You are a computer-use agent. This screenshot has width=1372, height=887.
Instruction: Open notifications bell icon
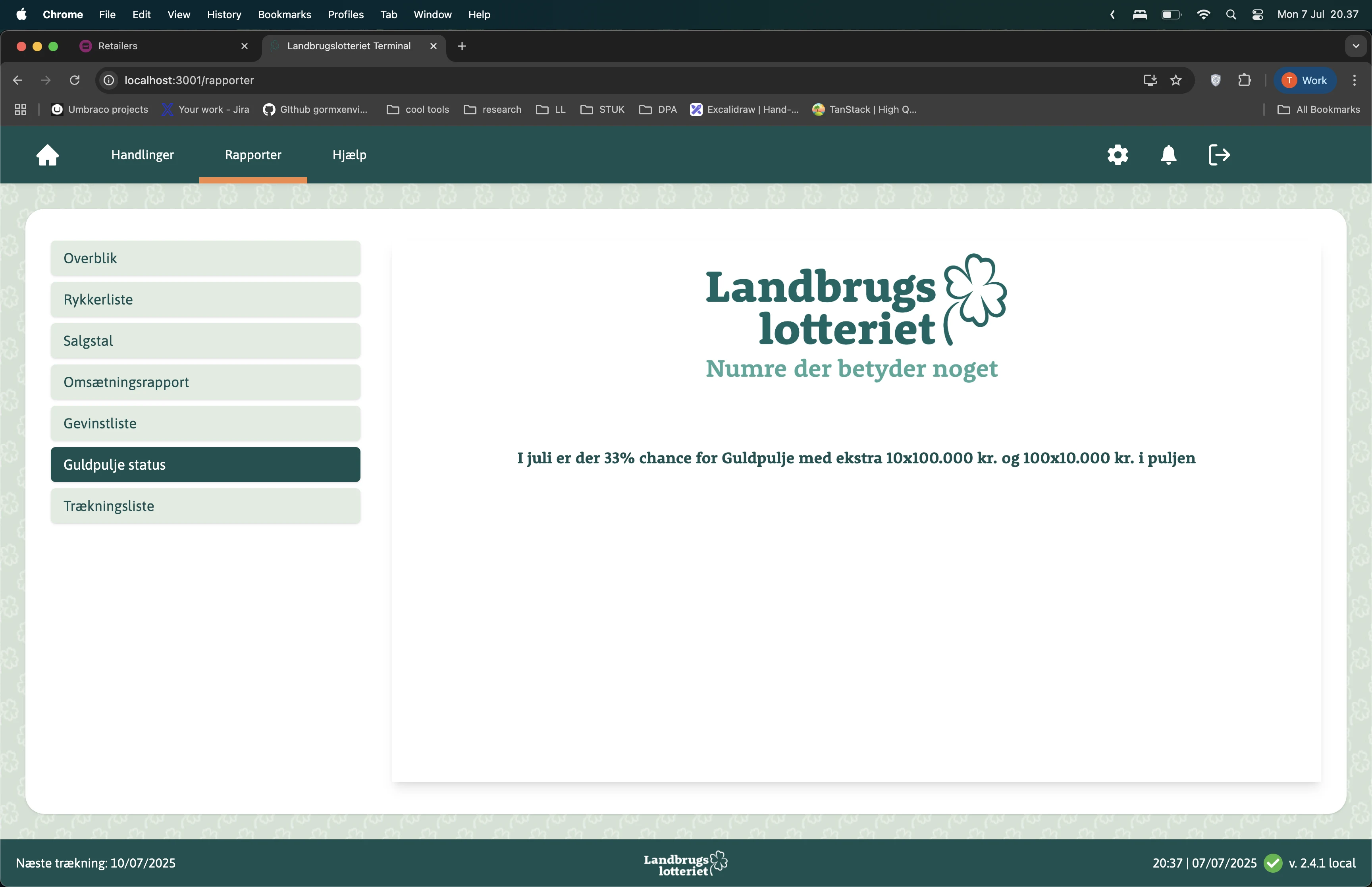click(x=1168, y=155)
